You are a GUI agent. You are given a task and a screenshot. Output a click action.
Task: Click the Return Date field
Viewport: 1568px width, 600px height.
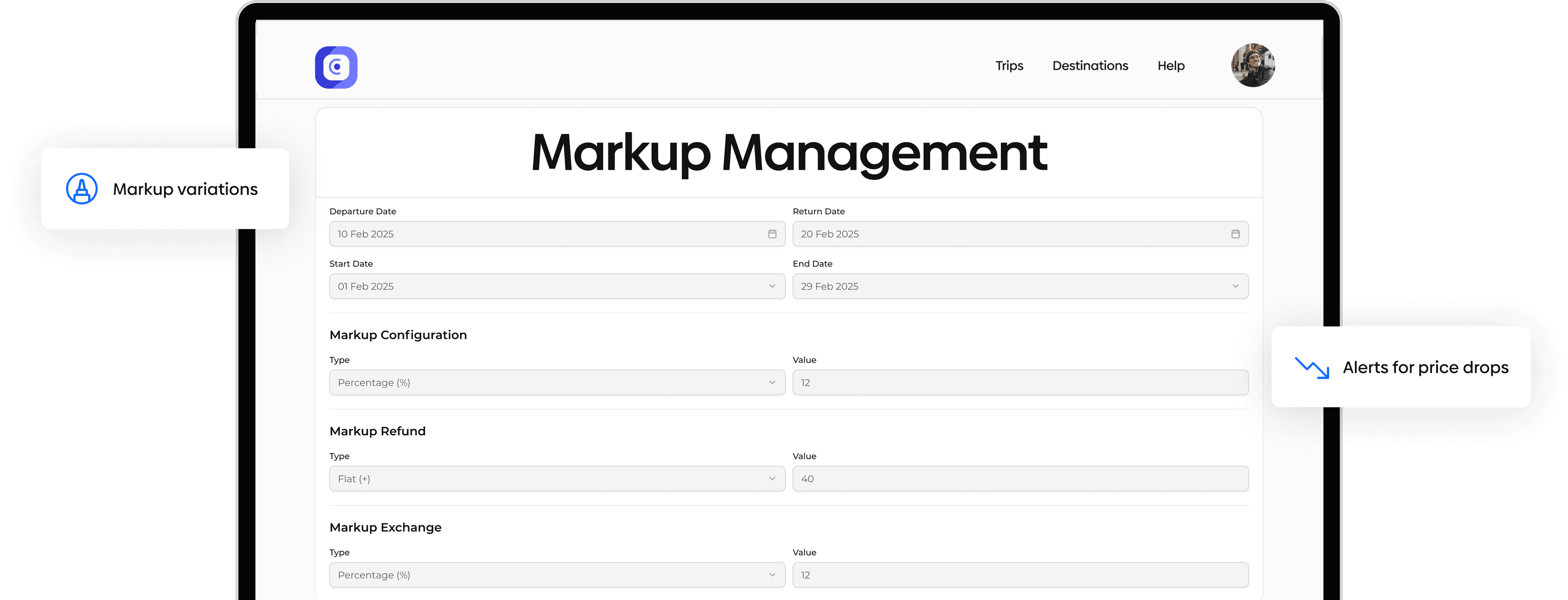pos(1020,233)
